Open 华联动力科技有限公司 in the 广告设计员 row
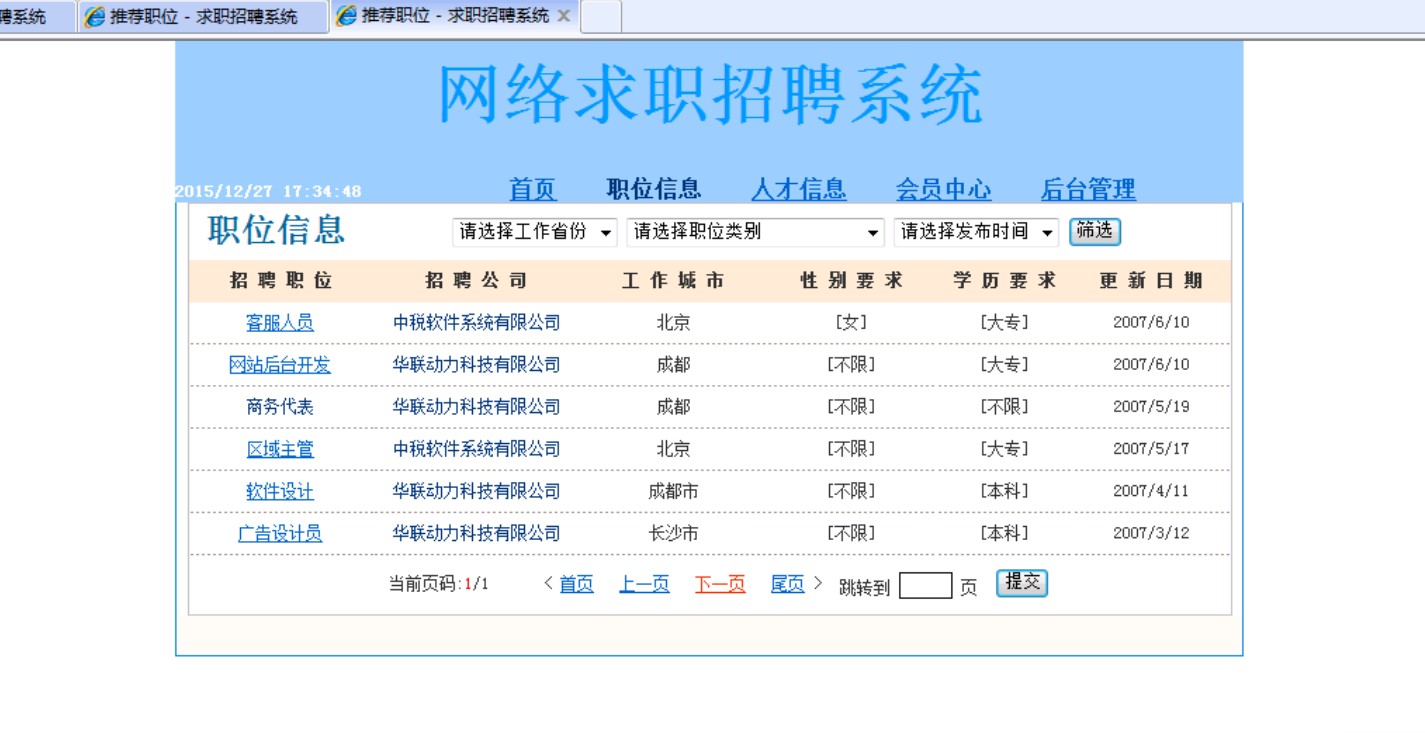1425x733 pixels. [x=476, y=533]
